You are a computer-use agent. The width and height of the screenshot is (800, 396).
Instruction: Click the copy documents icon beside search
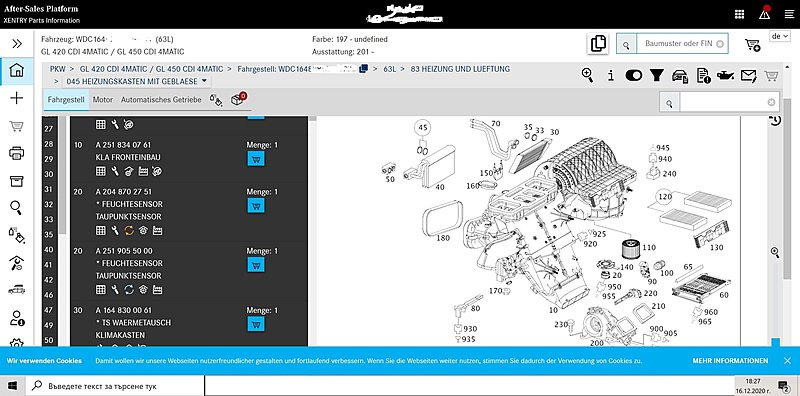coord(598,44)
